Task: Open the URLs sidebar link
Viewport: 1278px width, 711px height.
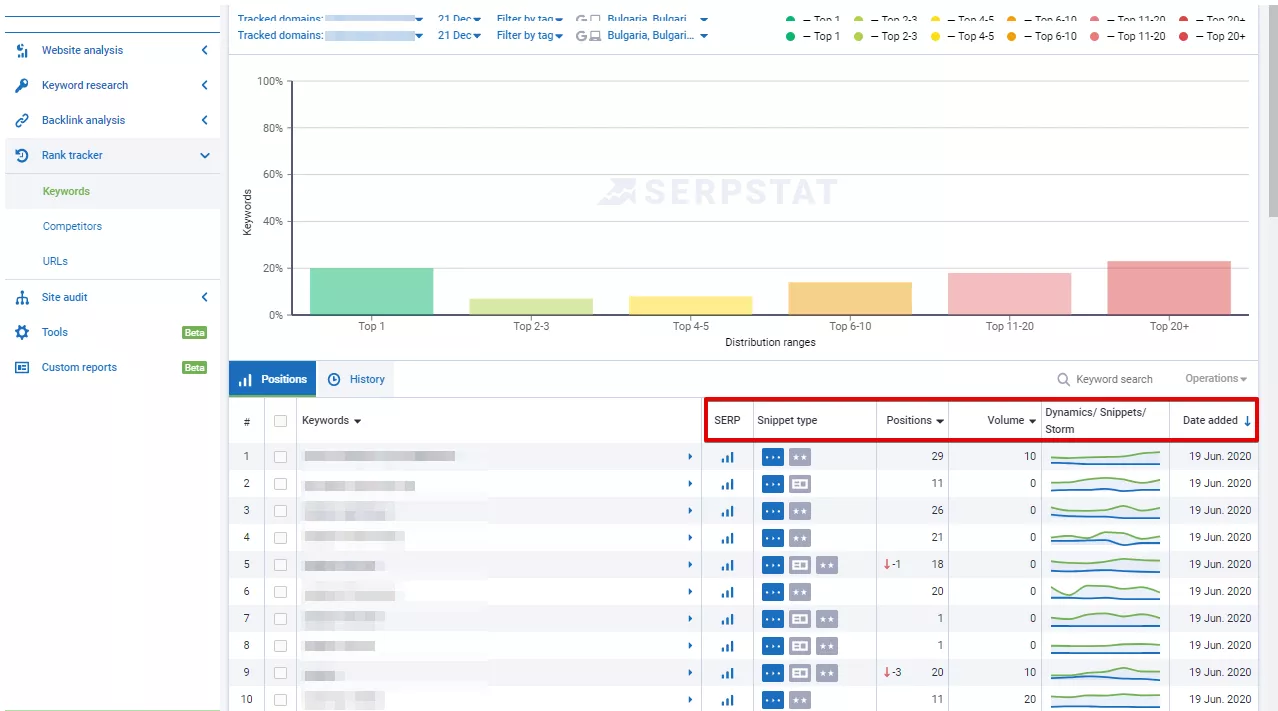Action: [55, 261]
